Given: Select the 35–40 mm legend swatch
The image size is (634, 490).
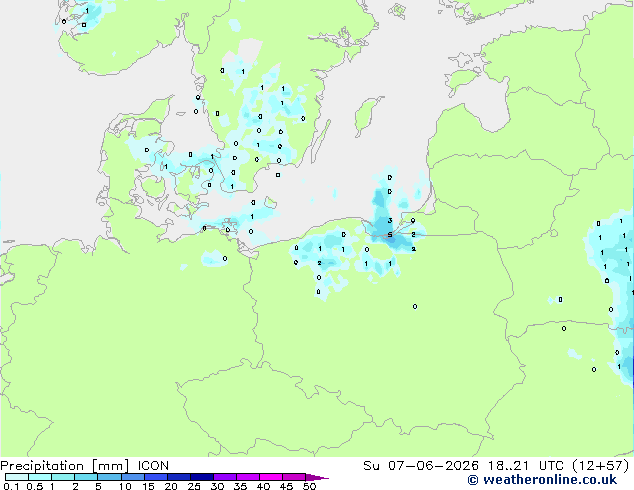Looking at the screenshot, I should [248, 477].
